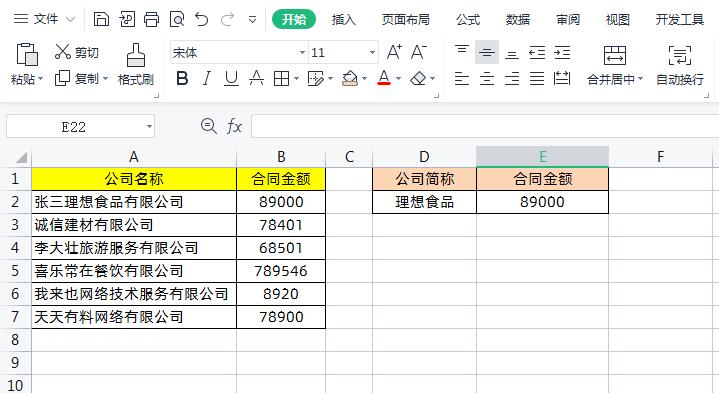The height and width of the screenshot is (393, 719).
Task: Click the Paste clipboard icon
Action: [27, 54]
